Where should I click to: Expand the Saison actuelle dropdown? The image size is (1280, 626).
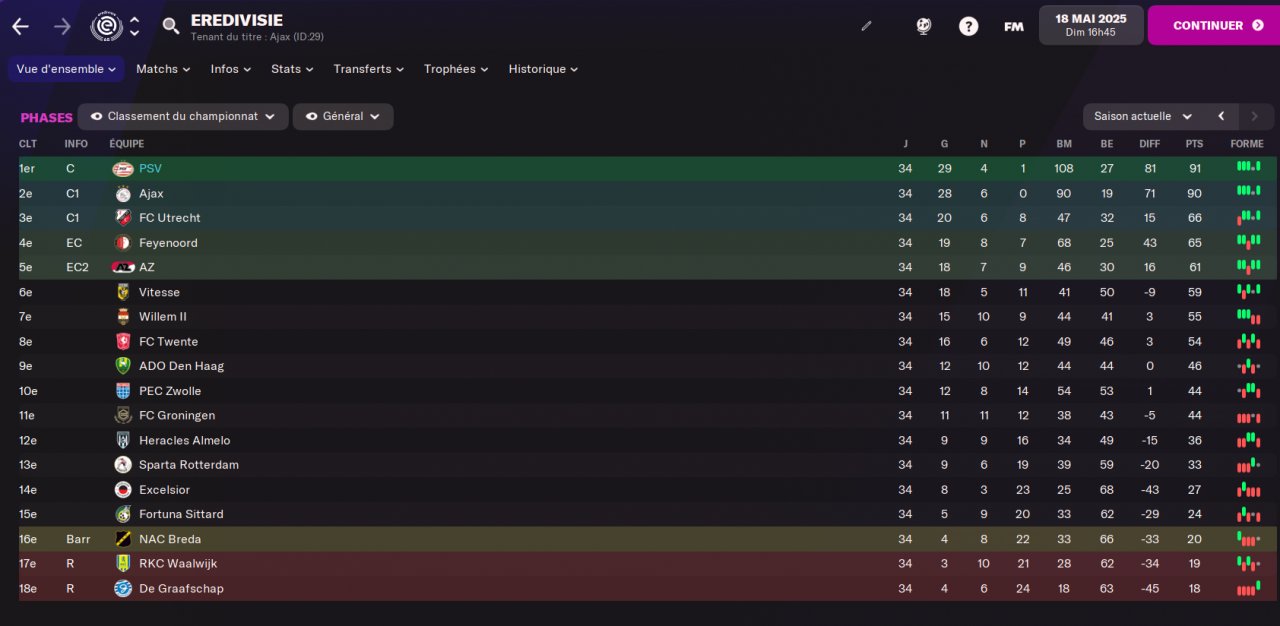1143,117
